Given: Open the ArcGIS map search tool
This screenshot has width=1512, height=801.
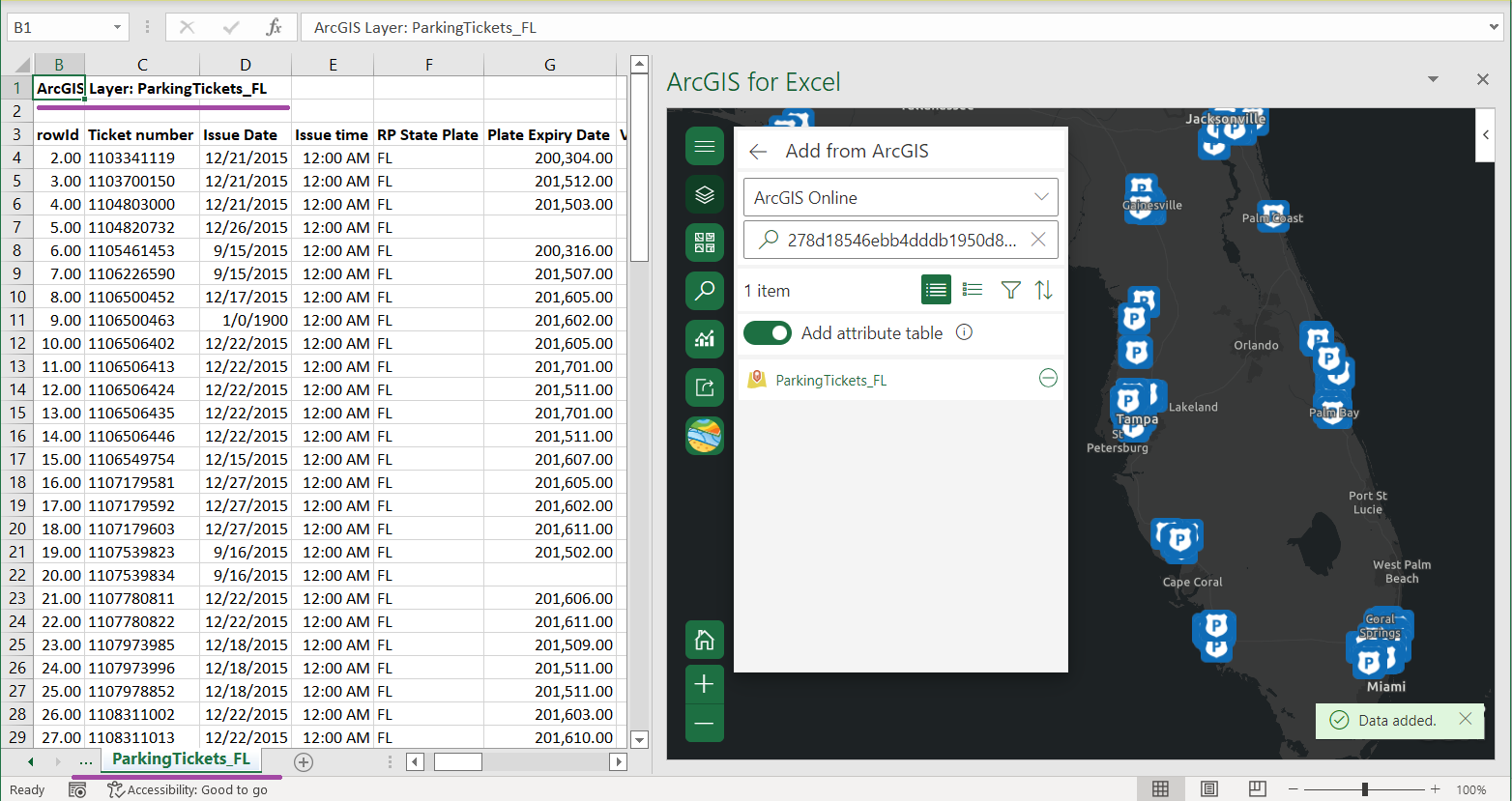Looking at the screenshot, I should click(705, 290).
